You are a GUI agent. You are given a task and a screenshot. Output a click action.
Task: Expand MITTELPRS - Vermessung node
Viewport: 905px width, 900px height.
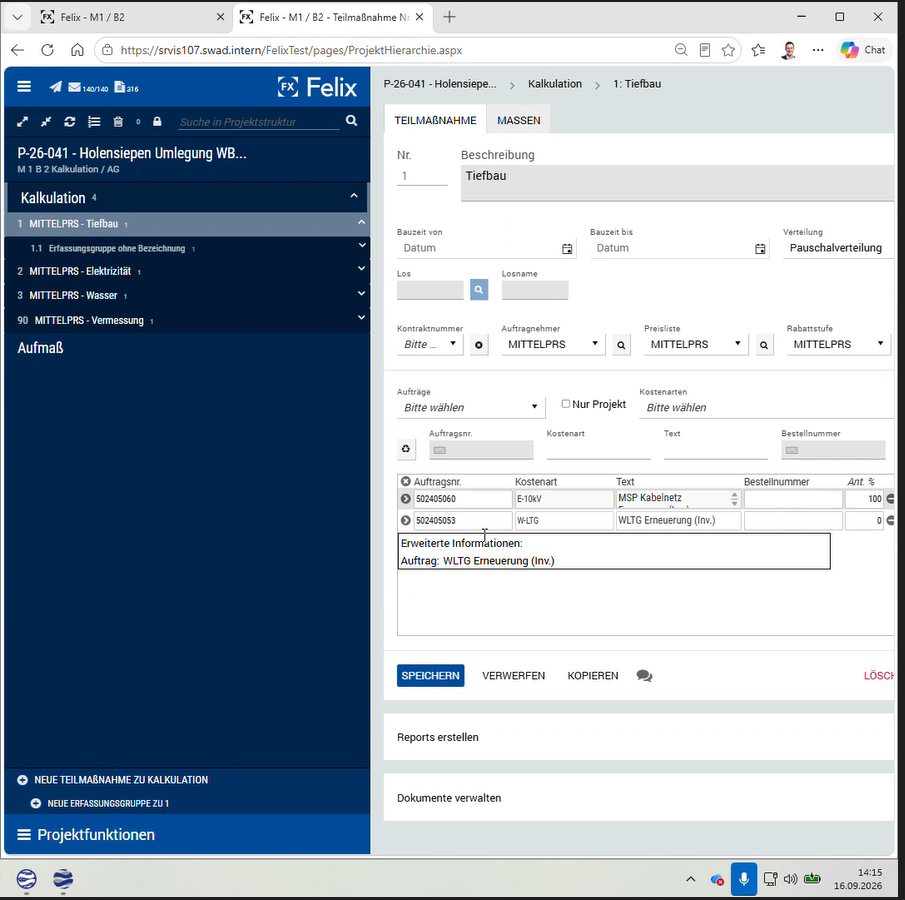coord(361,318)
